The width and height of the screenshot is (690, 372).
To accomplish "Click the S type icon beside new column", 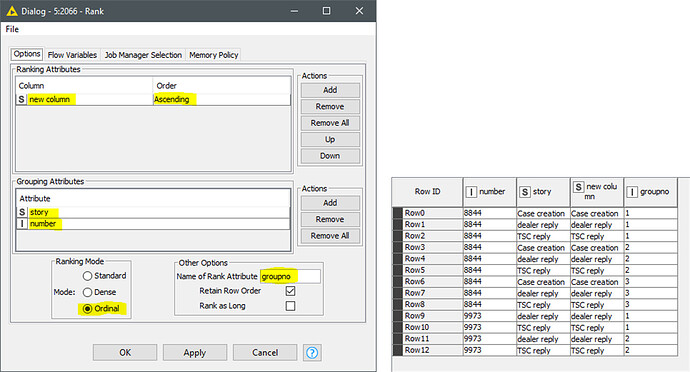I will 22,99.
